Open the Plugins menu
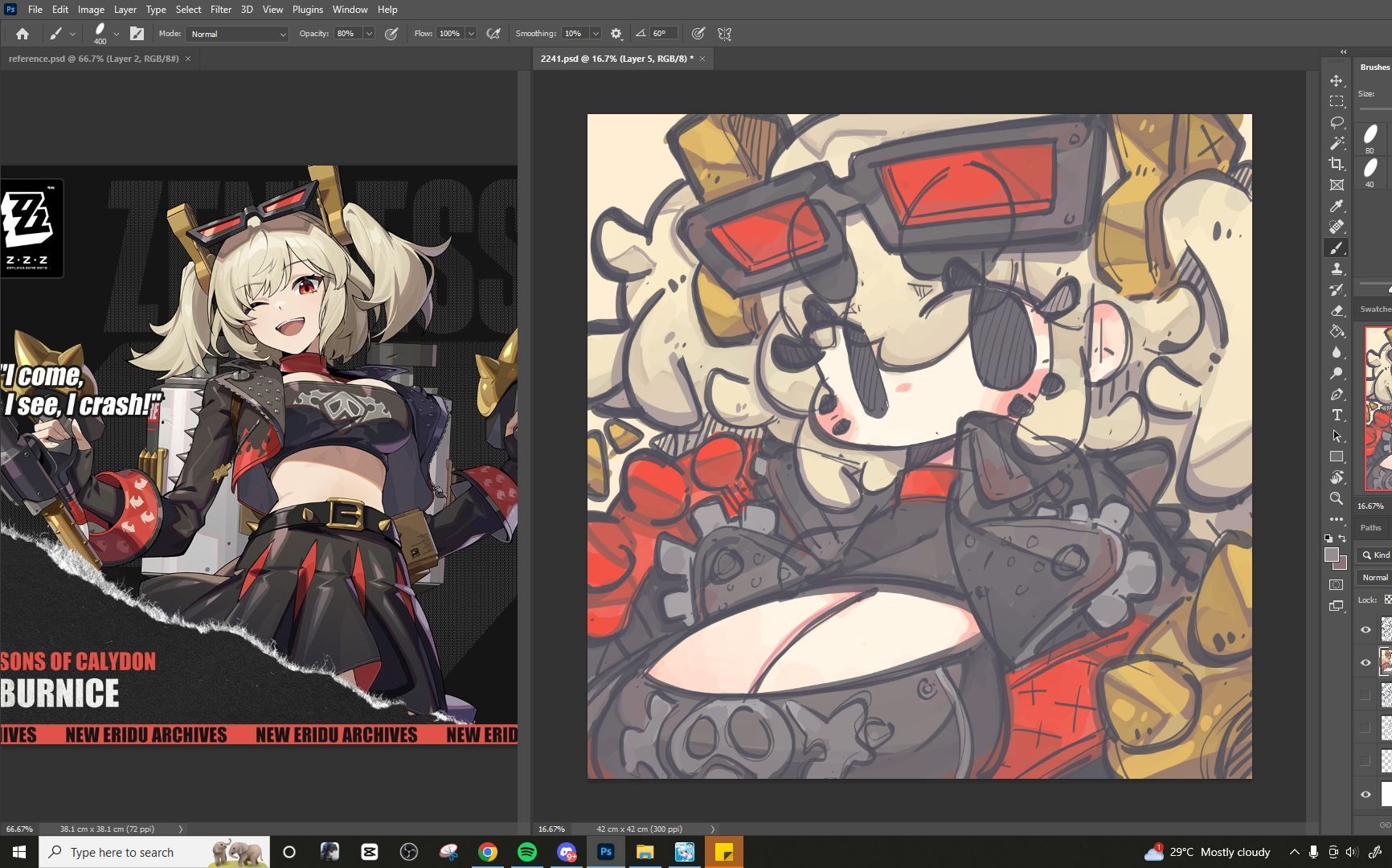This screenshot has width=1392, height=868. click(307, 10)
